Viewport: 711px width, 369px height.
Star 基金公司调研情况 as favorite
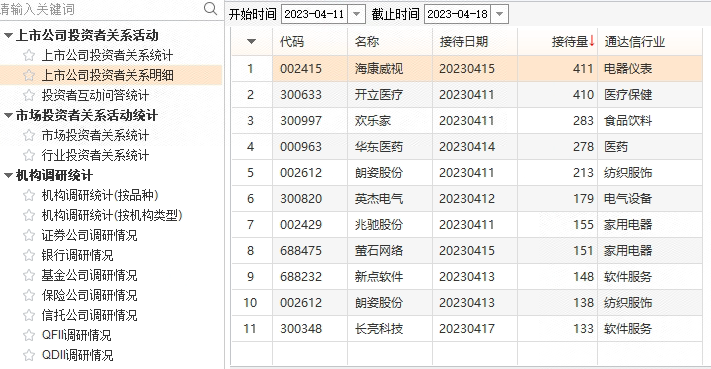(29, 275)
